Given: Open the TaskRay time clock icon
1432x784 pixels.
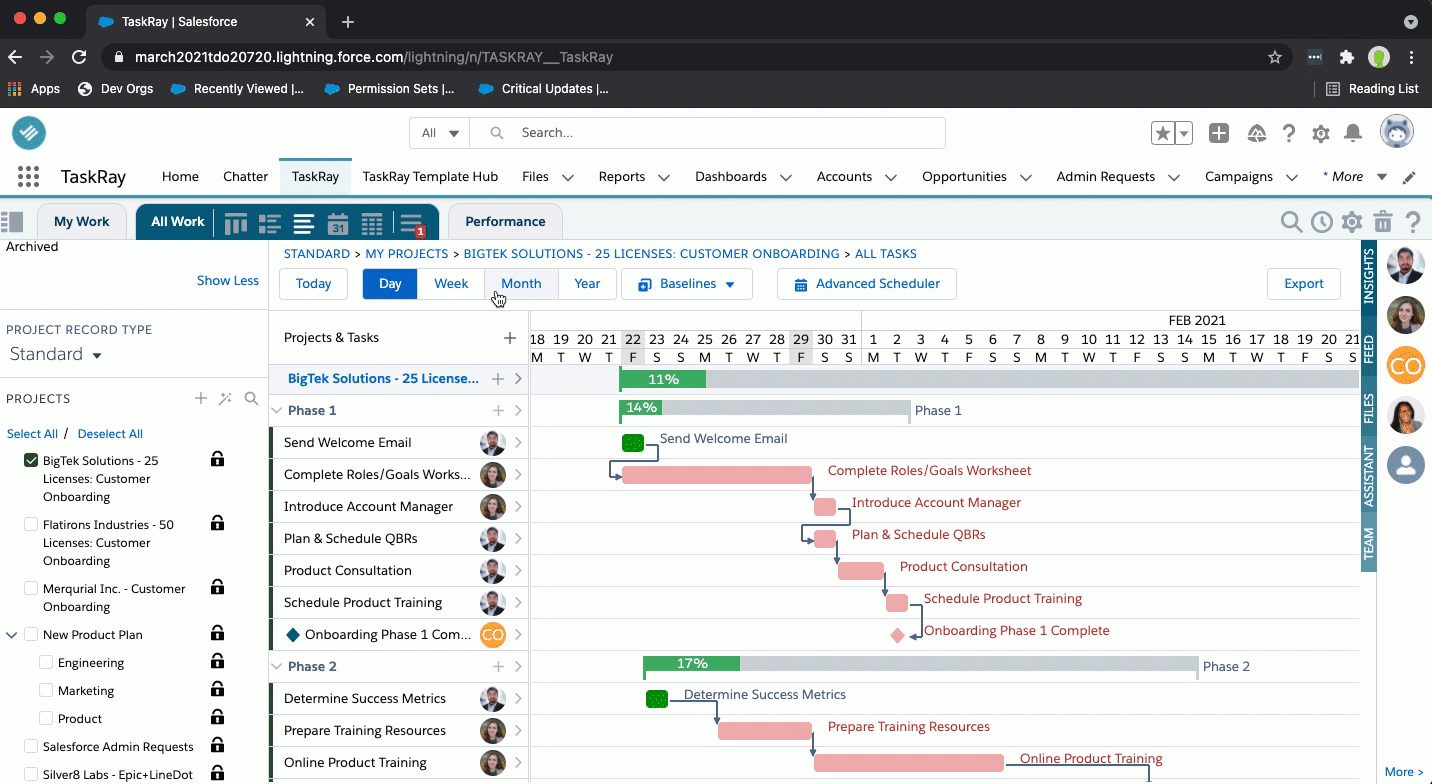Looking at the screenshot, I should coord(1322,222).
